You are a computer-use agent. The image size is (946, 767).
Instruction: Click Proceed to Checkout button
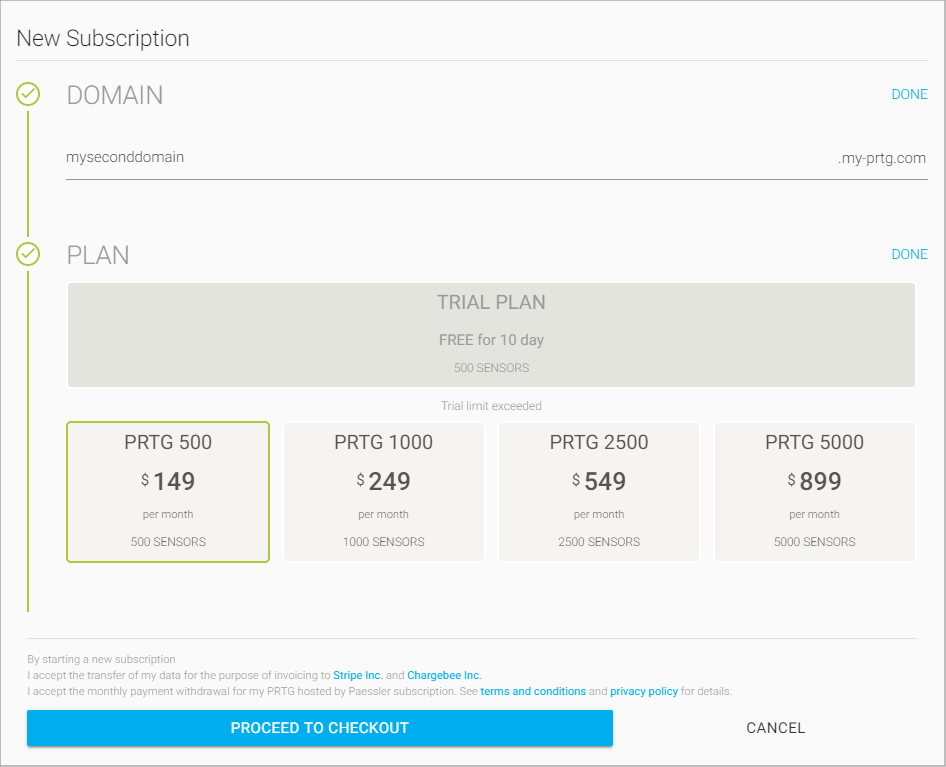pyautogui.click(x=320, y=728)
